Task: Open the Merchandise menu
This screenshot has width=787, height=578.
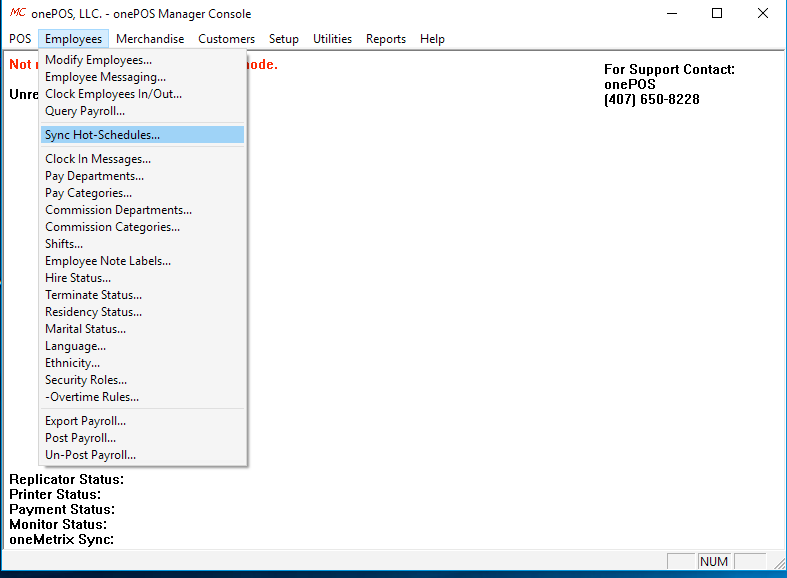Action: pyautogui.click(x=150, y=39)
